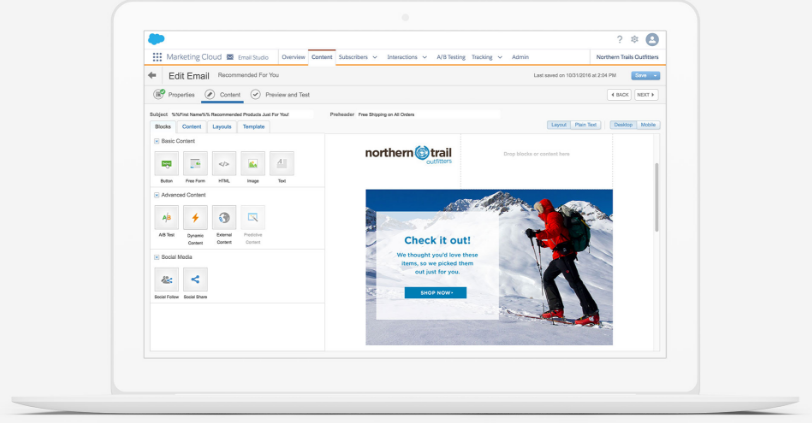Select the Dynamic Content block
The height and width of the screenshot is (423, 812).
[195, 217]
